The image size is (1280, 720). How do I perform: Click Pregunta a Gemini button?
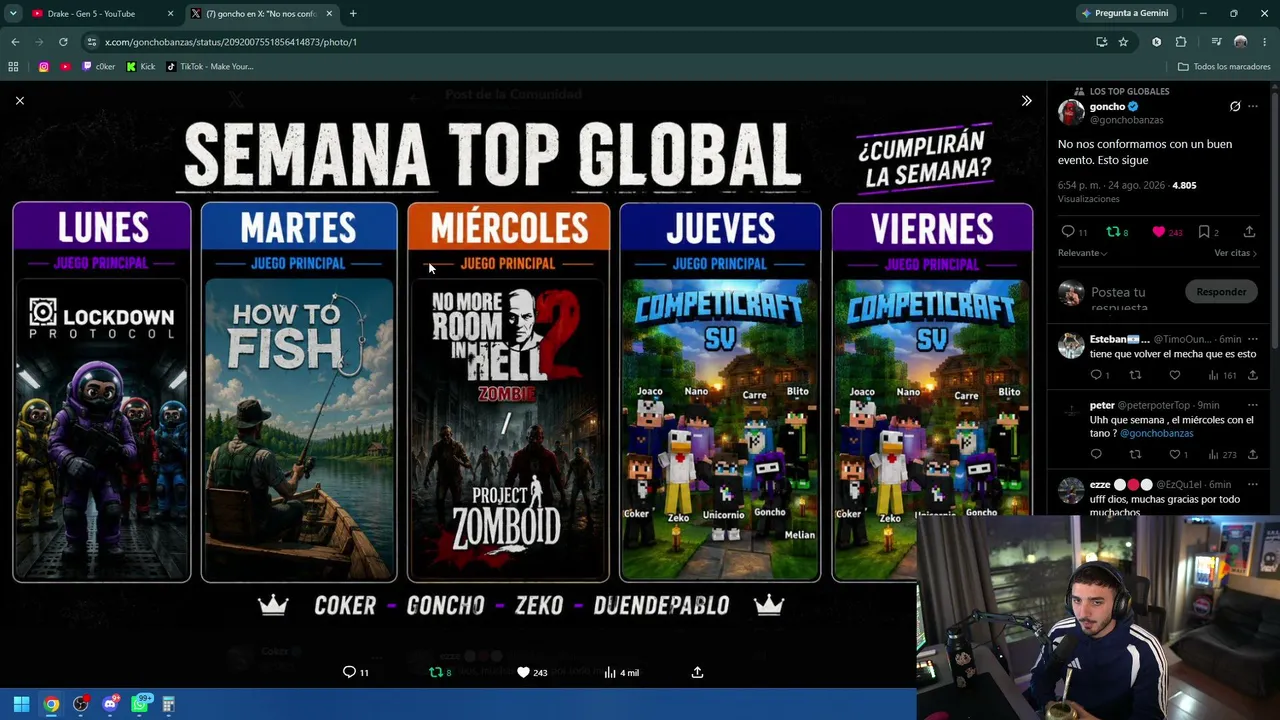click(1124, 13)
